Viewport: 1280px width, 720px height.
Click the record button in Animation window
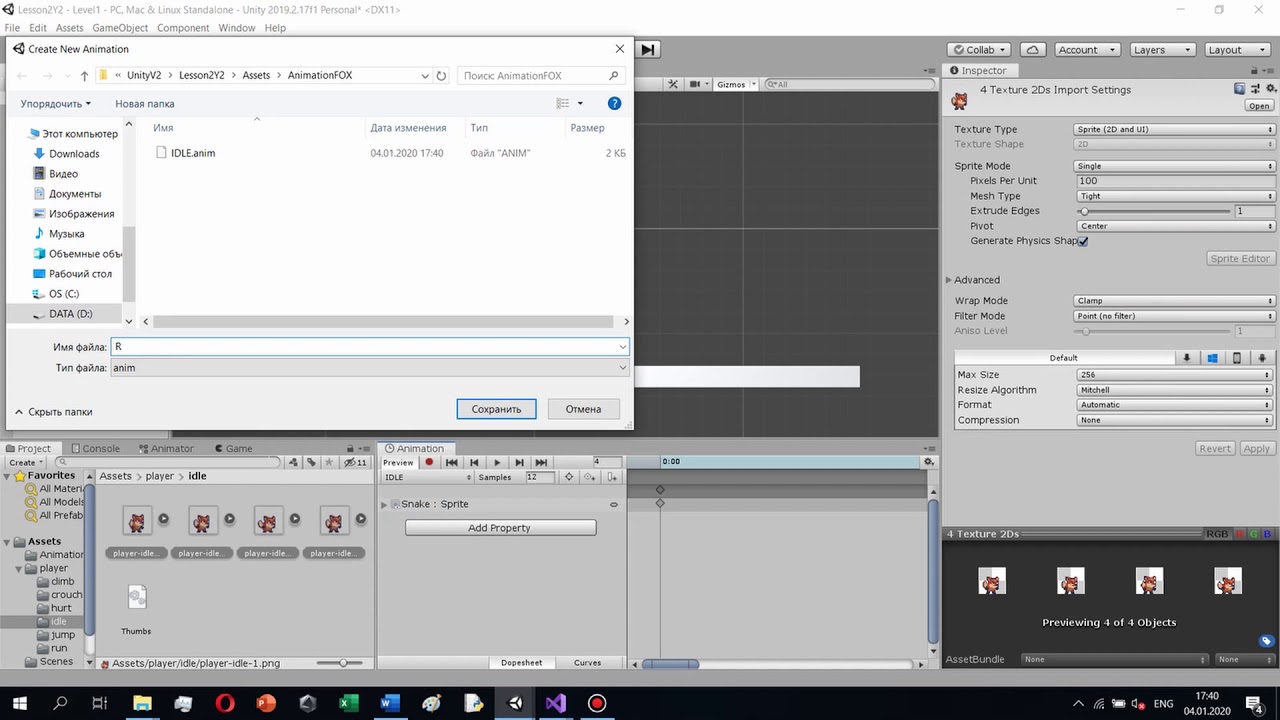coord(429,462)
